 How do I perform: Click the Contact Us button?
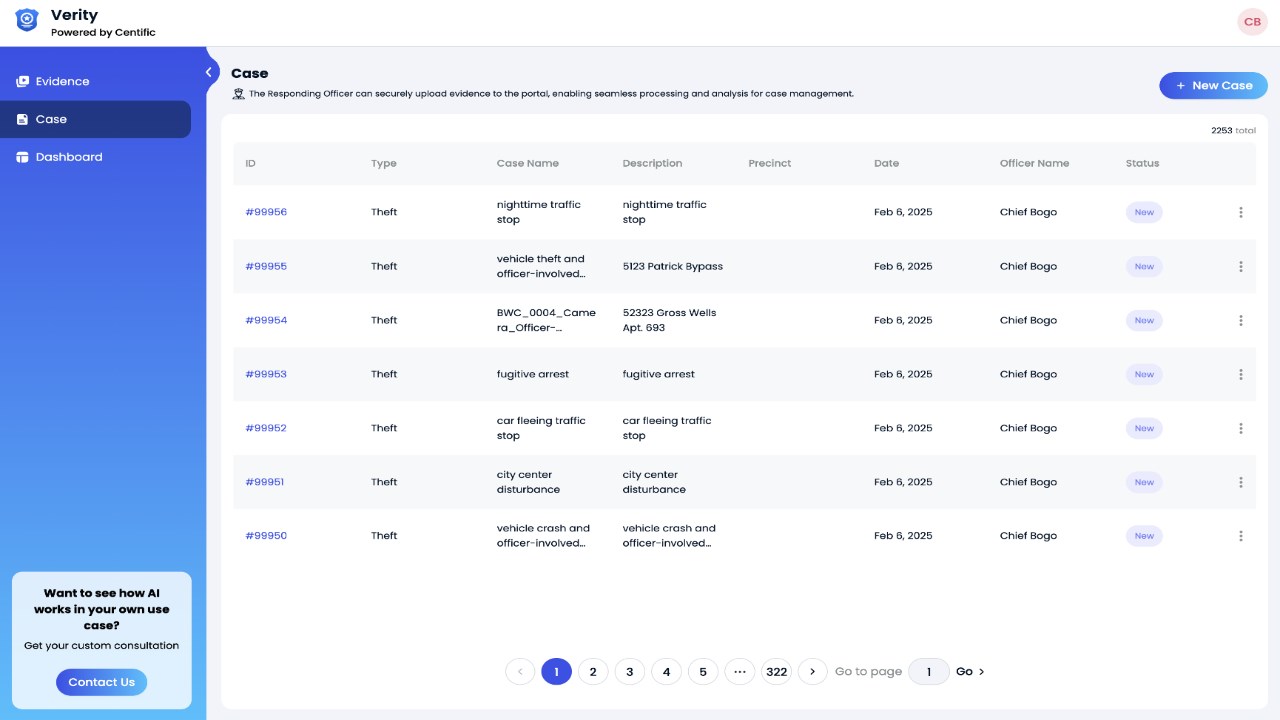point(101,682)
